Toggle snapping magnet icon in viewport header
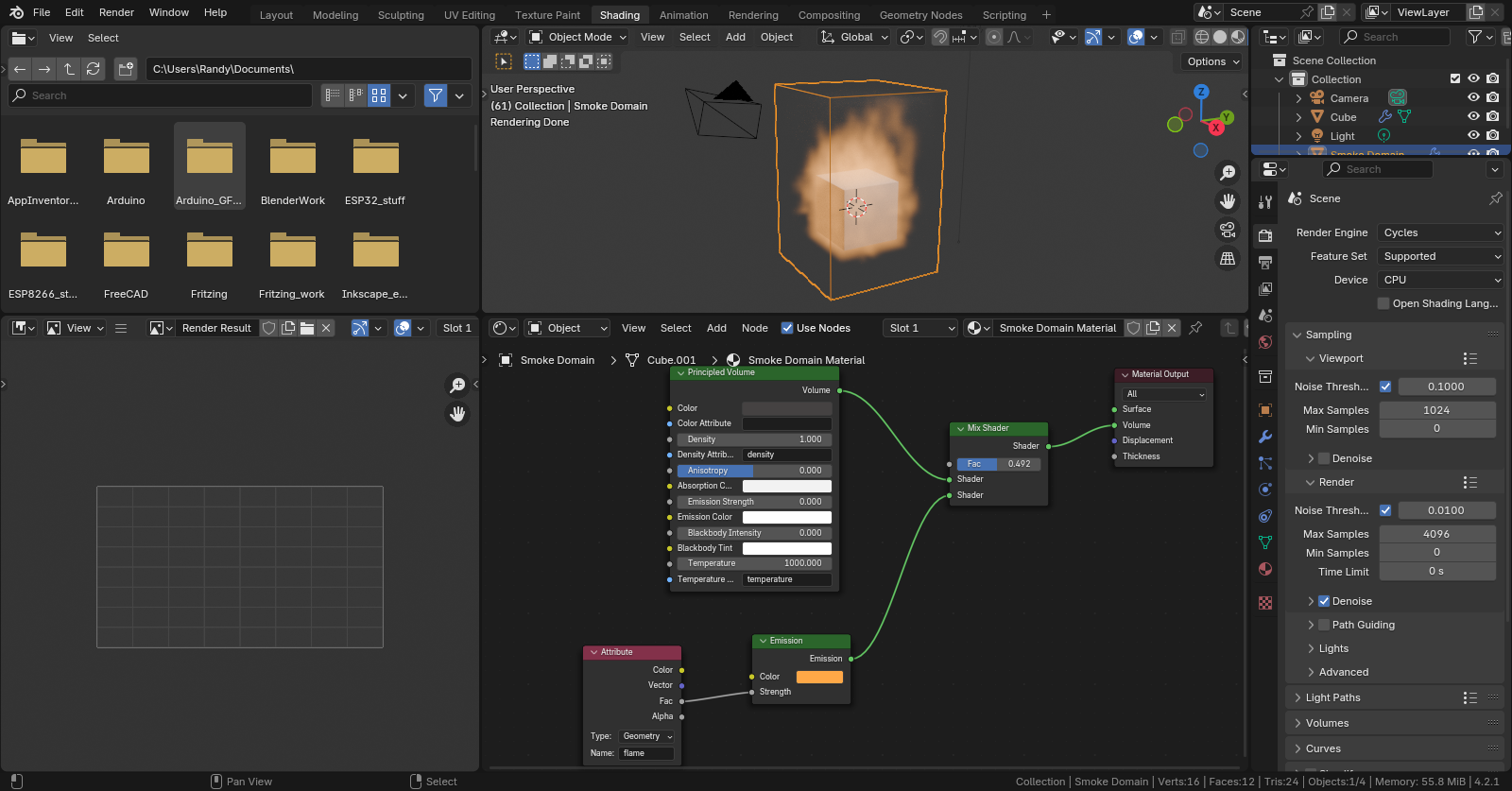 tap(940, 37)
